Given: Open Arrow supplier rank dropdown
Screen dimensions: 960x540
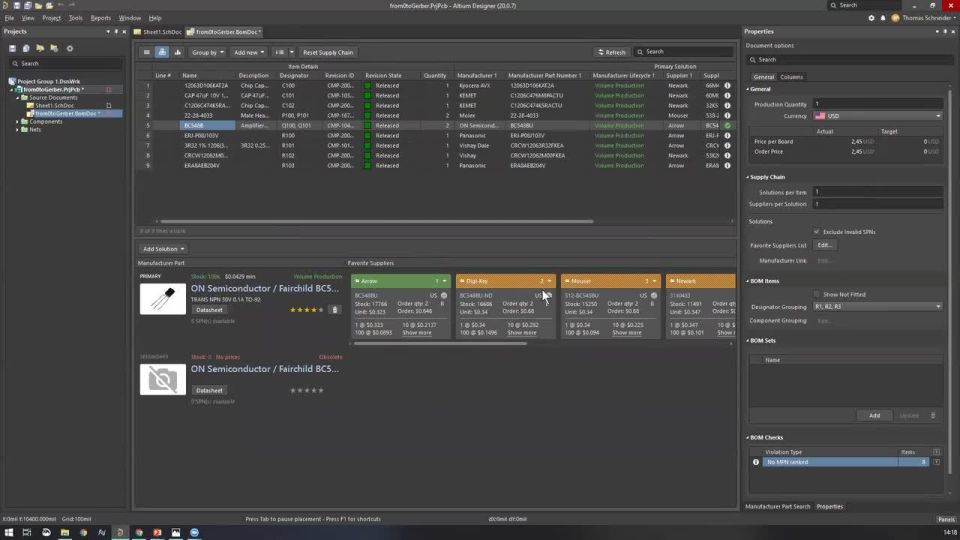Looking at the screenshot, I should 444,282.
